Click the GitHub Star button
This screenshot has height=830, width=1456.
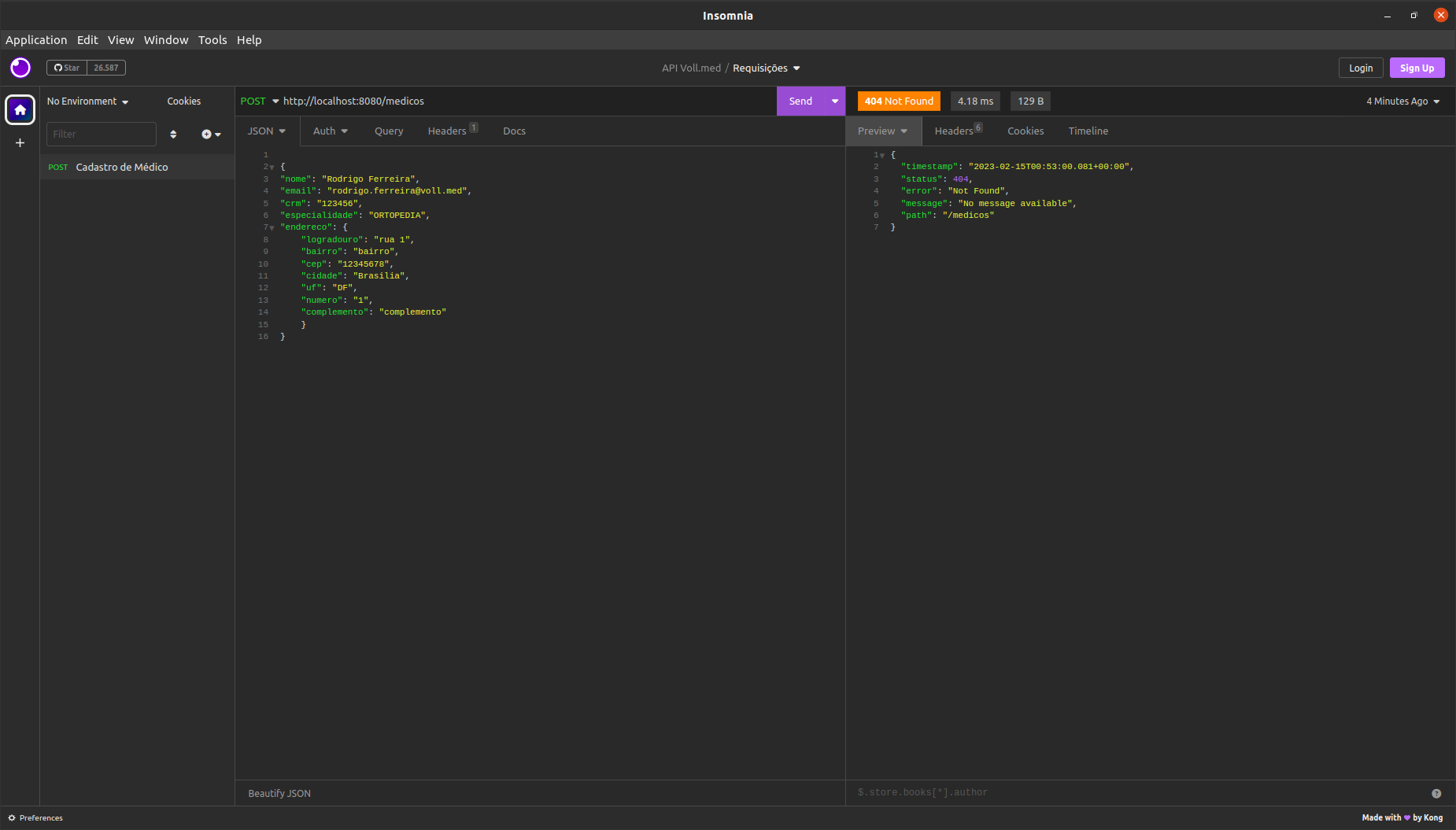67,68
